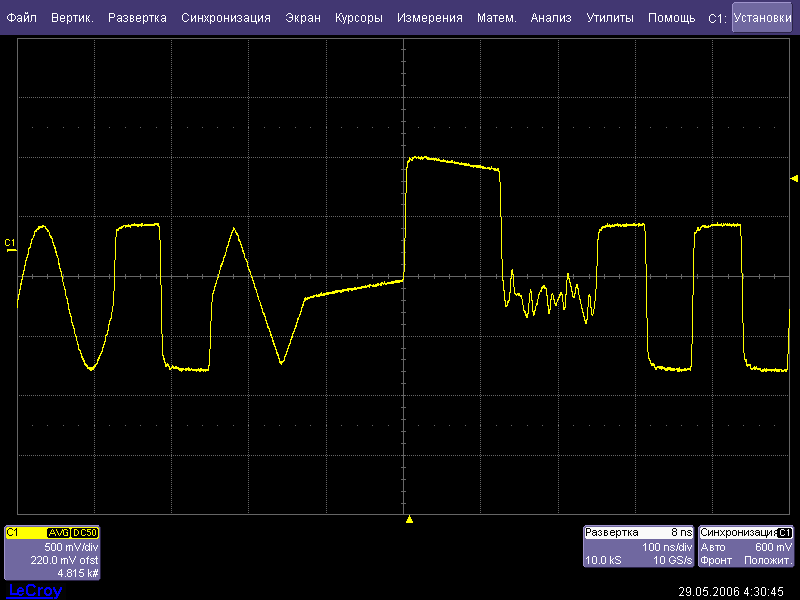Image resolution: width=800 pixels, height=600 pixels.
Task: Click the DC50 coupling badge
Action: click(x=84, y=533)
